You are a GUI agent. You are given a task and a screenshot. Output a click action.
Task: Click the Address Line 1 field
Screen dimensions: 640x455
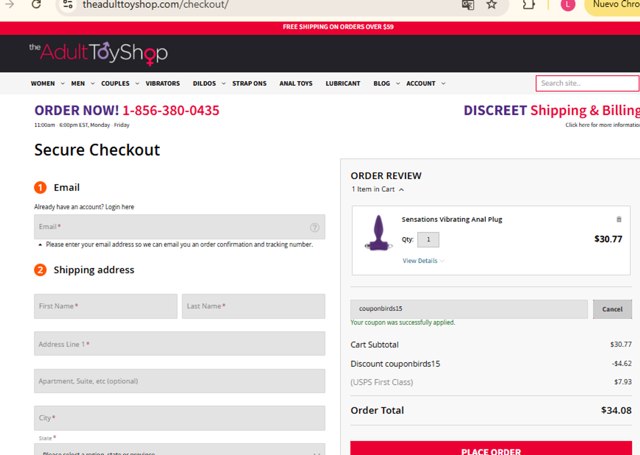[180, 344]
